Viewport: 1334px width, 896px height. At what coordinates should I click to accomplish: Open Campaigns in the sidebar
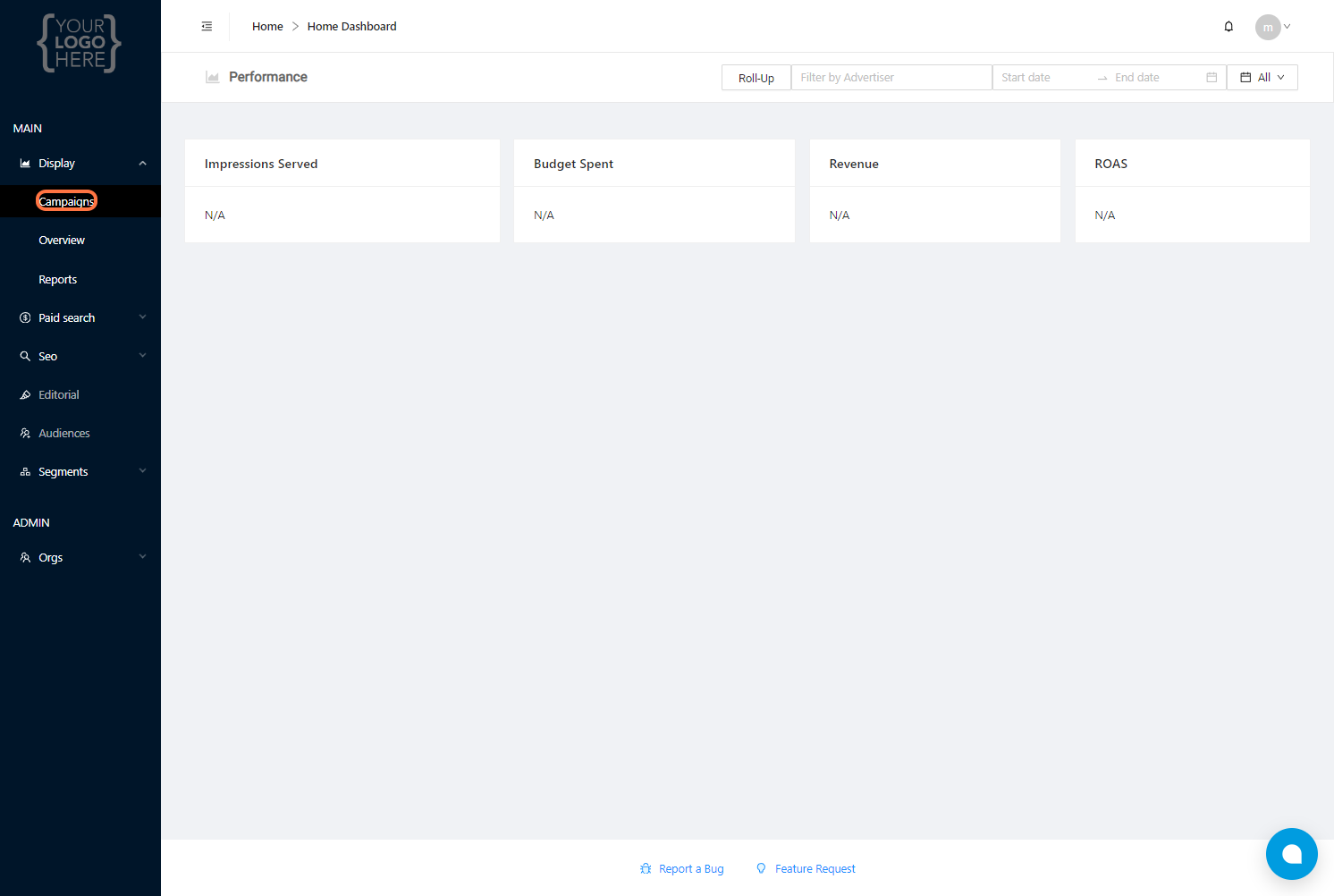pyautogui.click(x=66, y=202)
